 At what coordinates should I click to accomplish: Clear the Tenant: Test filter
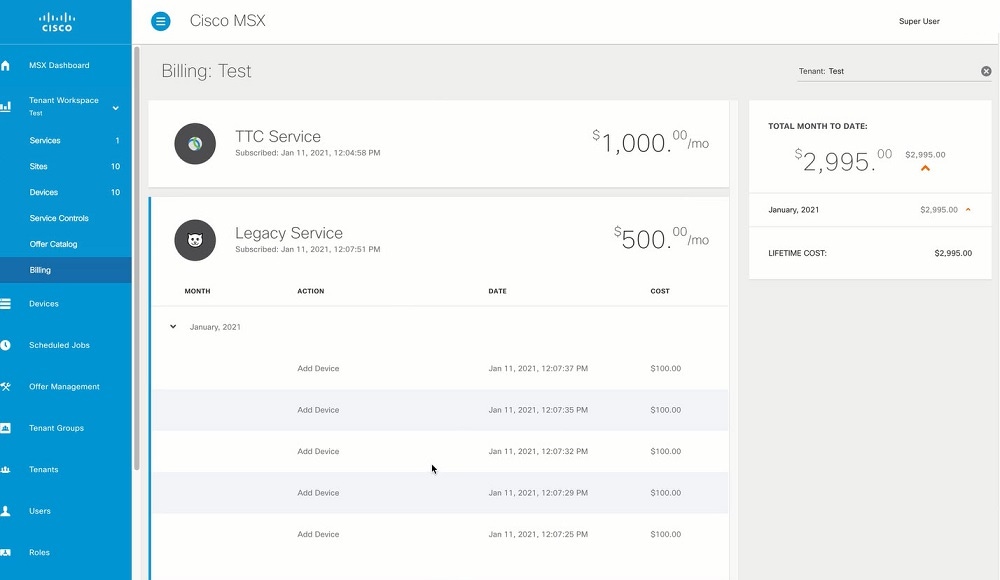click(986, 71)
